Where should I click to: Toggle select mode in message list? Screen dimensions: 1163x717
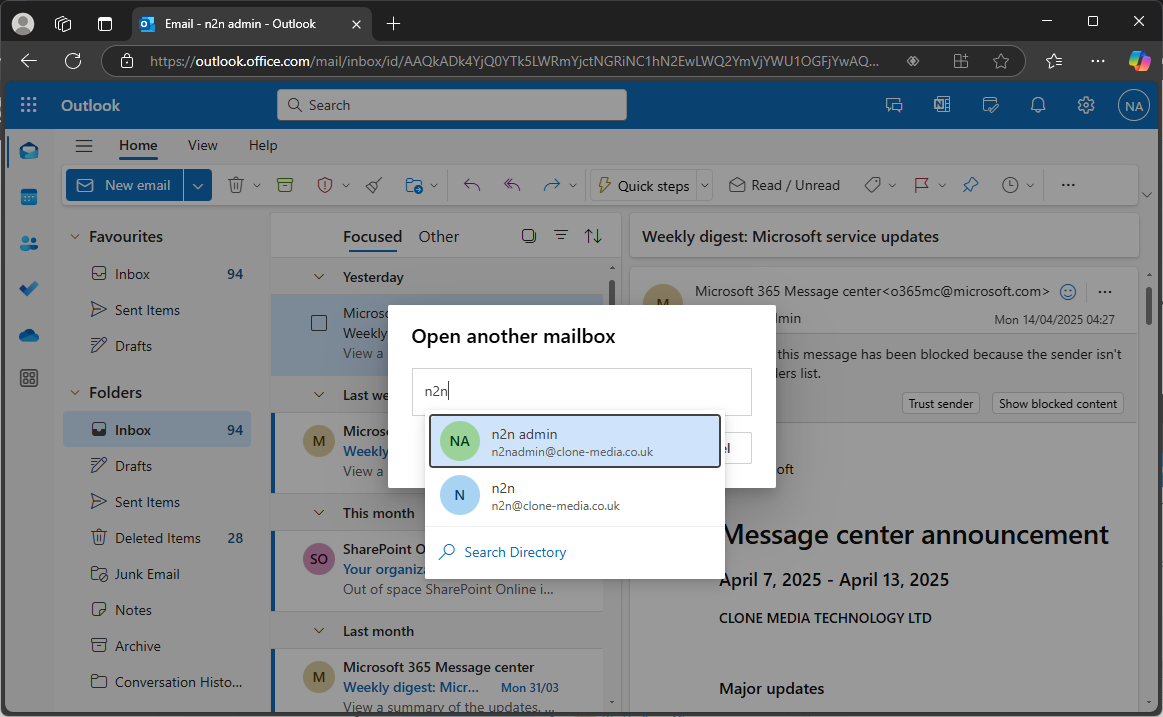click(529, 237)
